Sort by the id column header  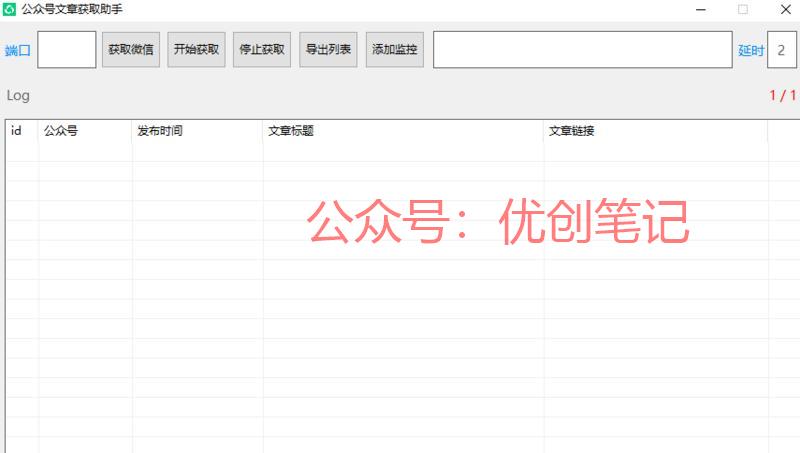22,131
